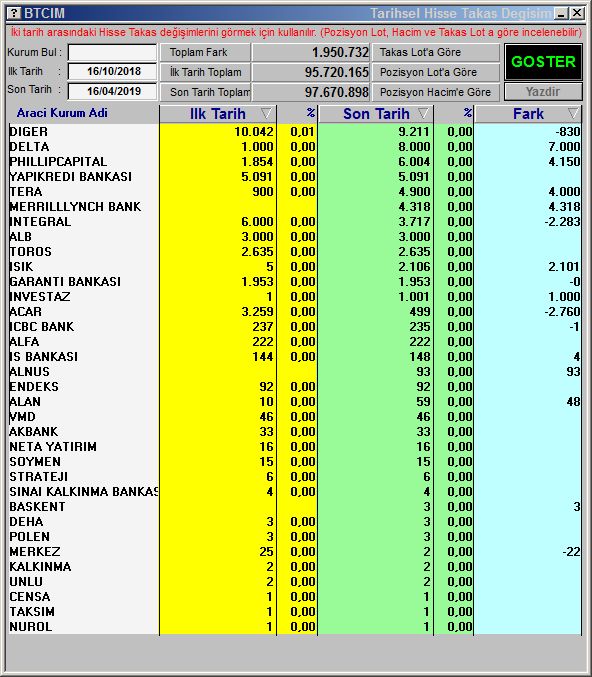Click the GOSTER button
The width and height of the screenshot is (592, 677).
click(x=543, y=62)
